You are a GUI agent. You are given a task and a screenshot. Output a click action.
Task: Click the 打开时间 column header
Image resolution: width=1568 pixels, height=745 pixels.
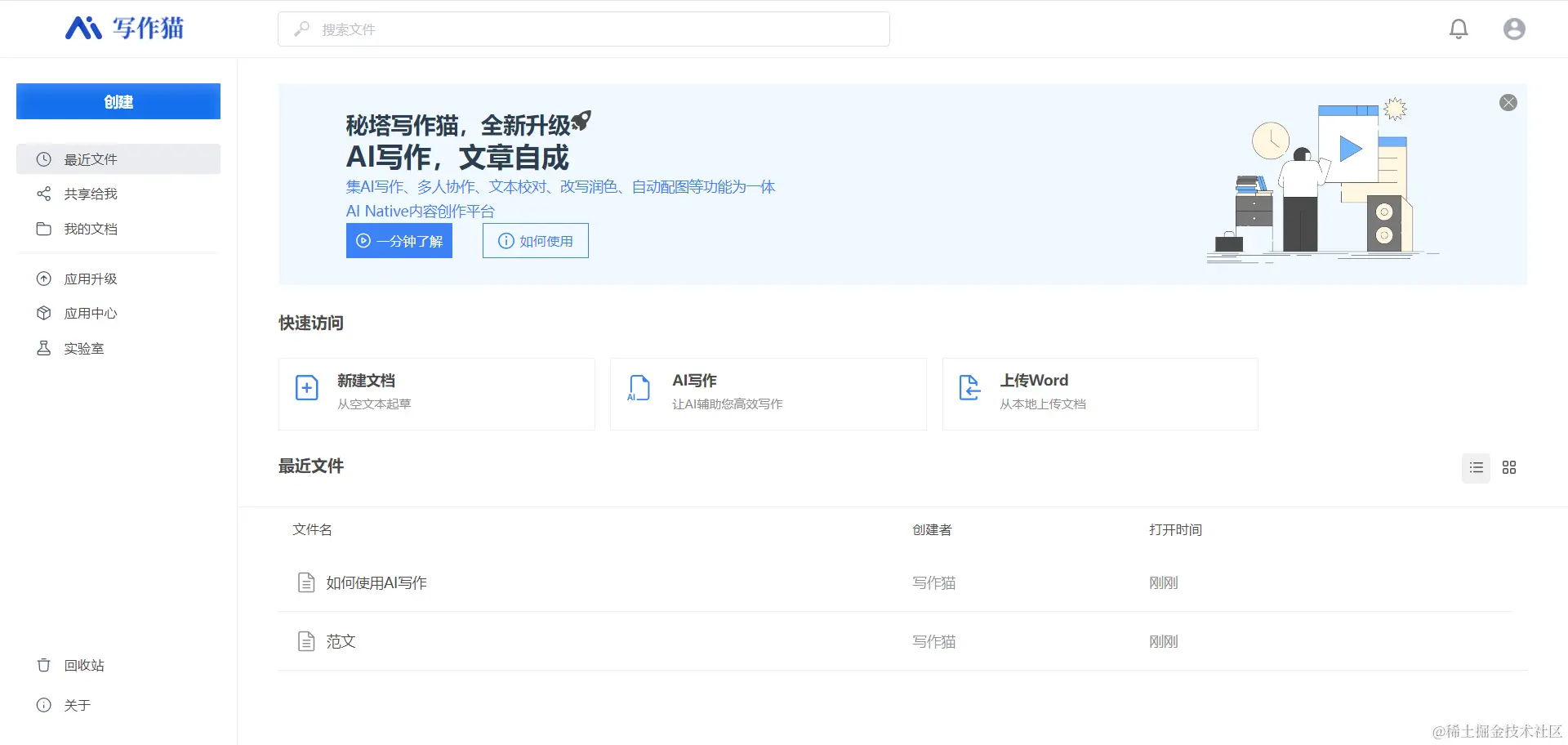tap(1175, 529)
